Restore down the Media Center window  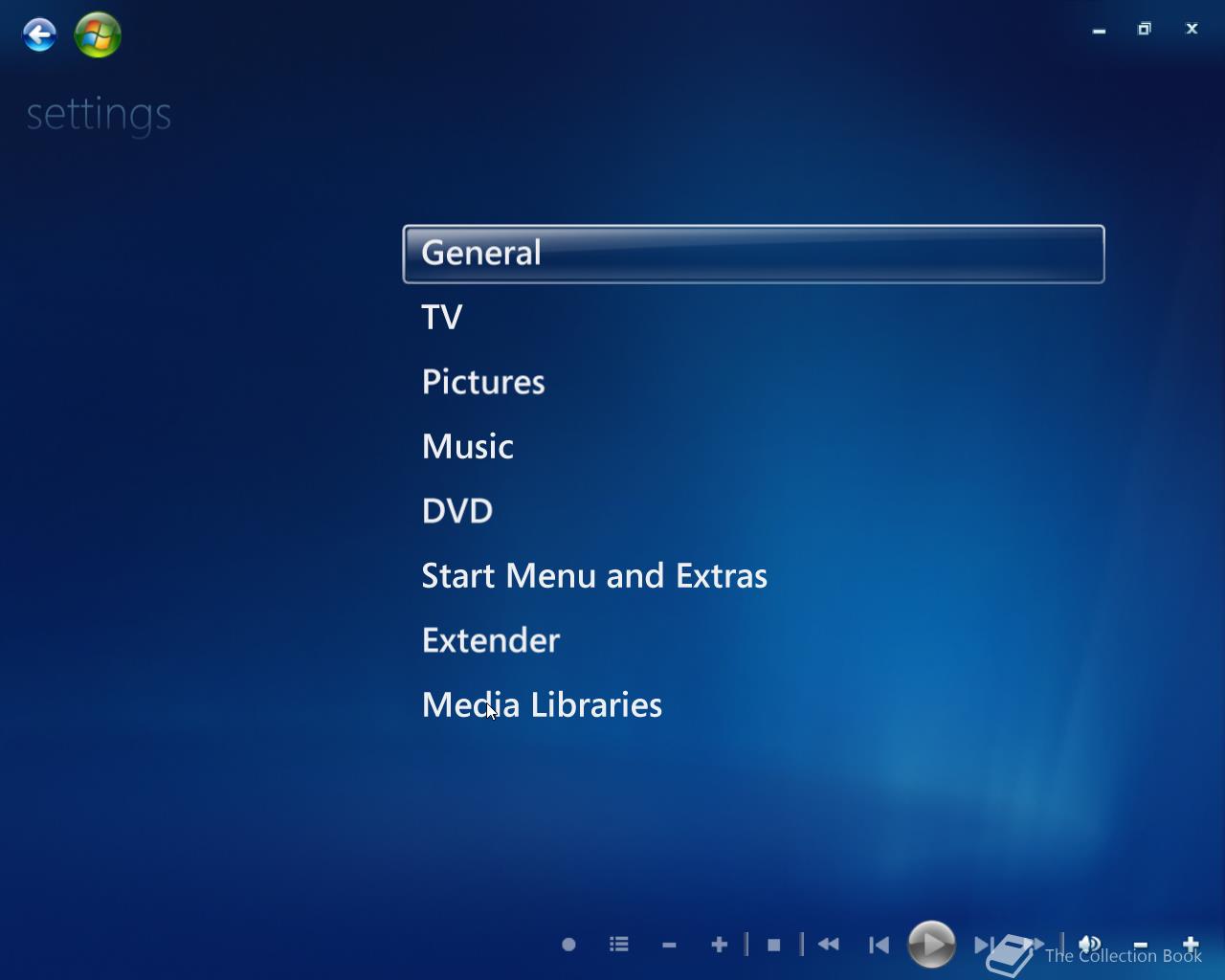click(x=1144, y=30)
